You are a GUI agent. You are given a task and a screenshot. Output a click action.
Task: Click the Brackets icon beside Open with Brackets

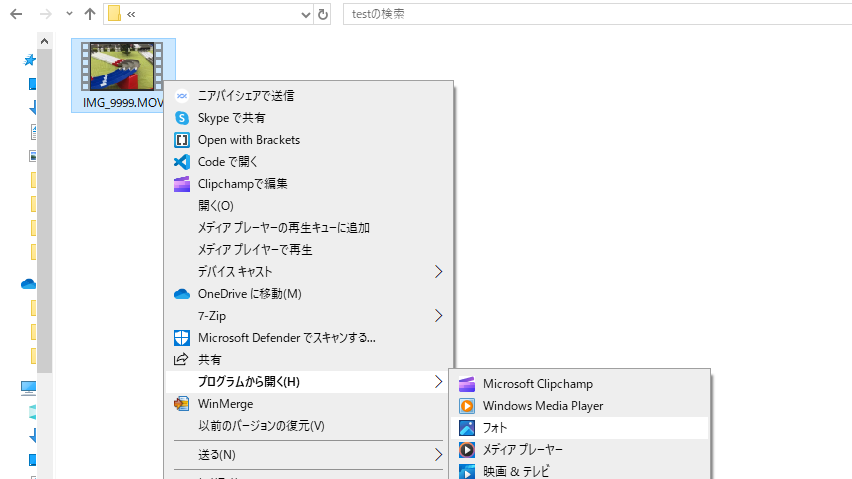point(181,140)
